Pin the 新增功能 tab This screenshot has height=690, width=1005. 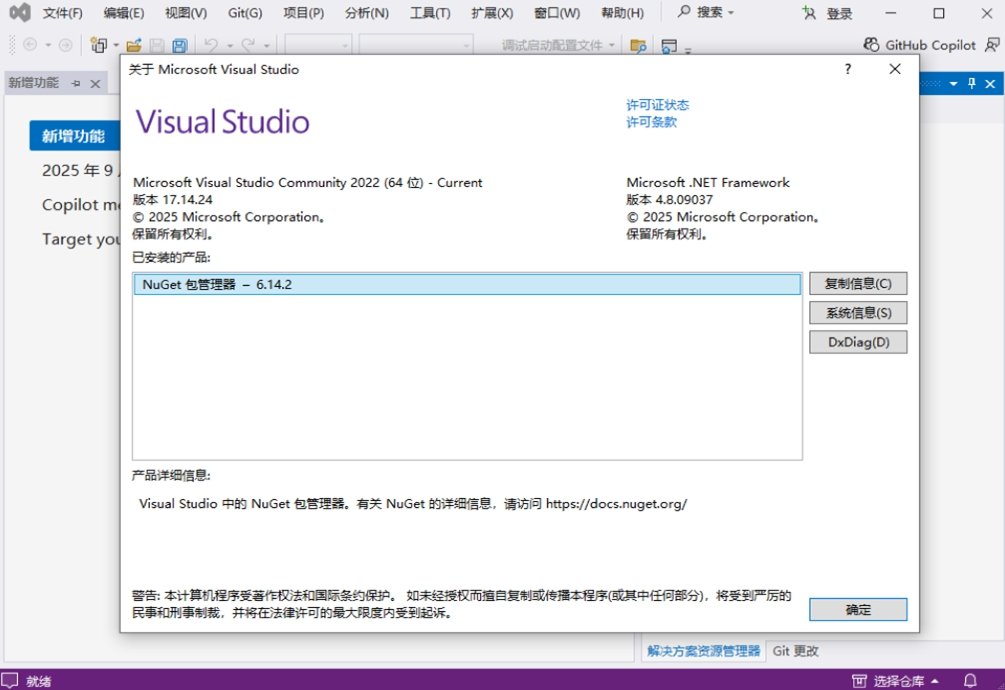(x=76, y=83)
